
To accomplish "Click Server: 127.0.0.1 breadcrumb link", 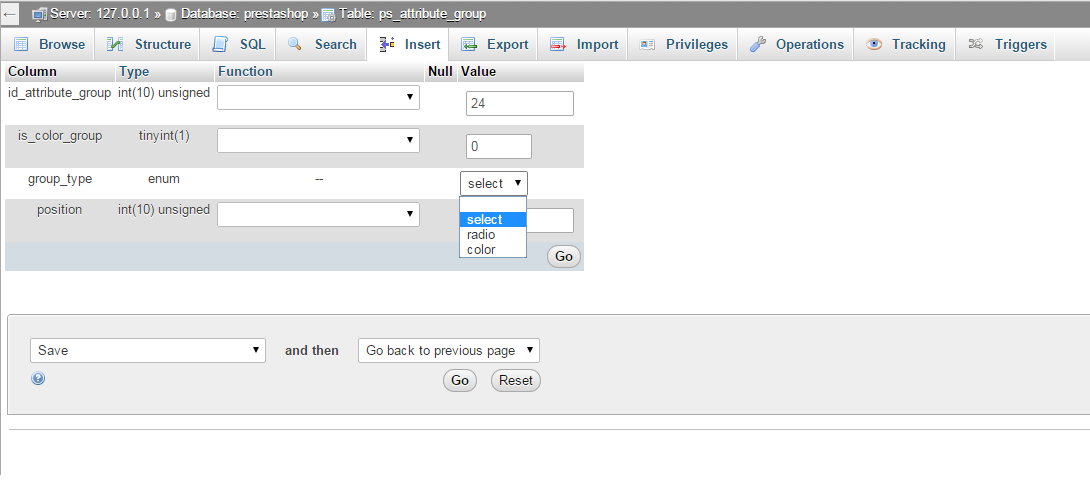I will [x=99, y=14].
